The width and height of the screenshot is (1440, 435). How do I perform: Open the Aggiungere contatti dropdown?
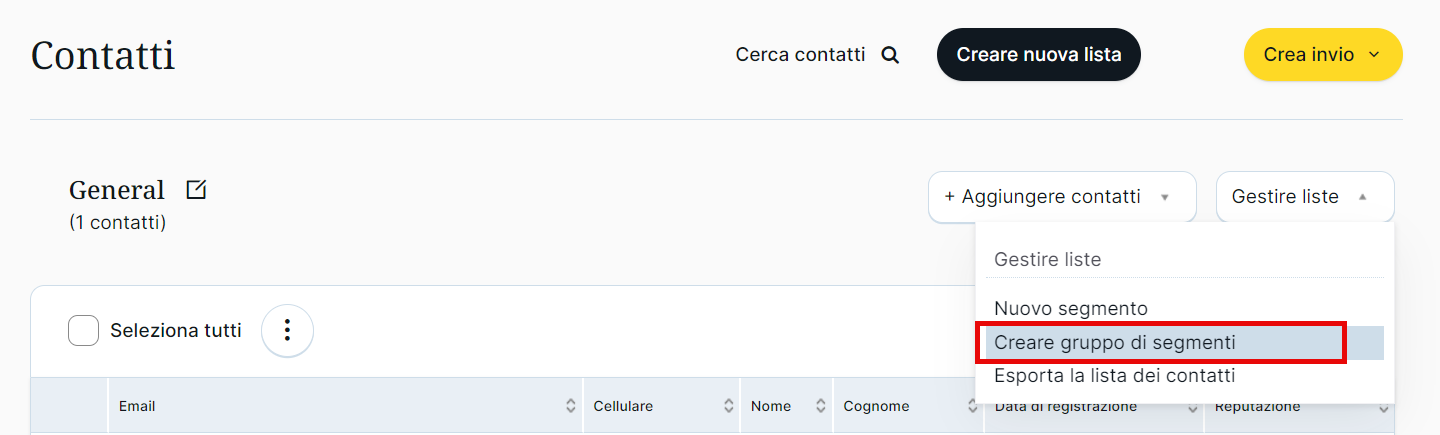(x=1062, y=197)
